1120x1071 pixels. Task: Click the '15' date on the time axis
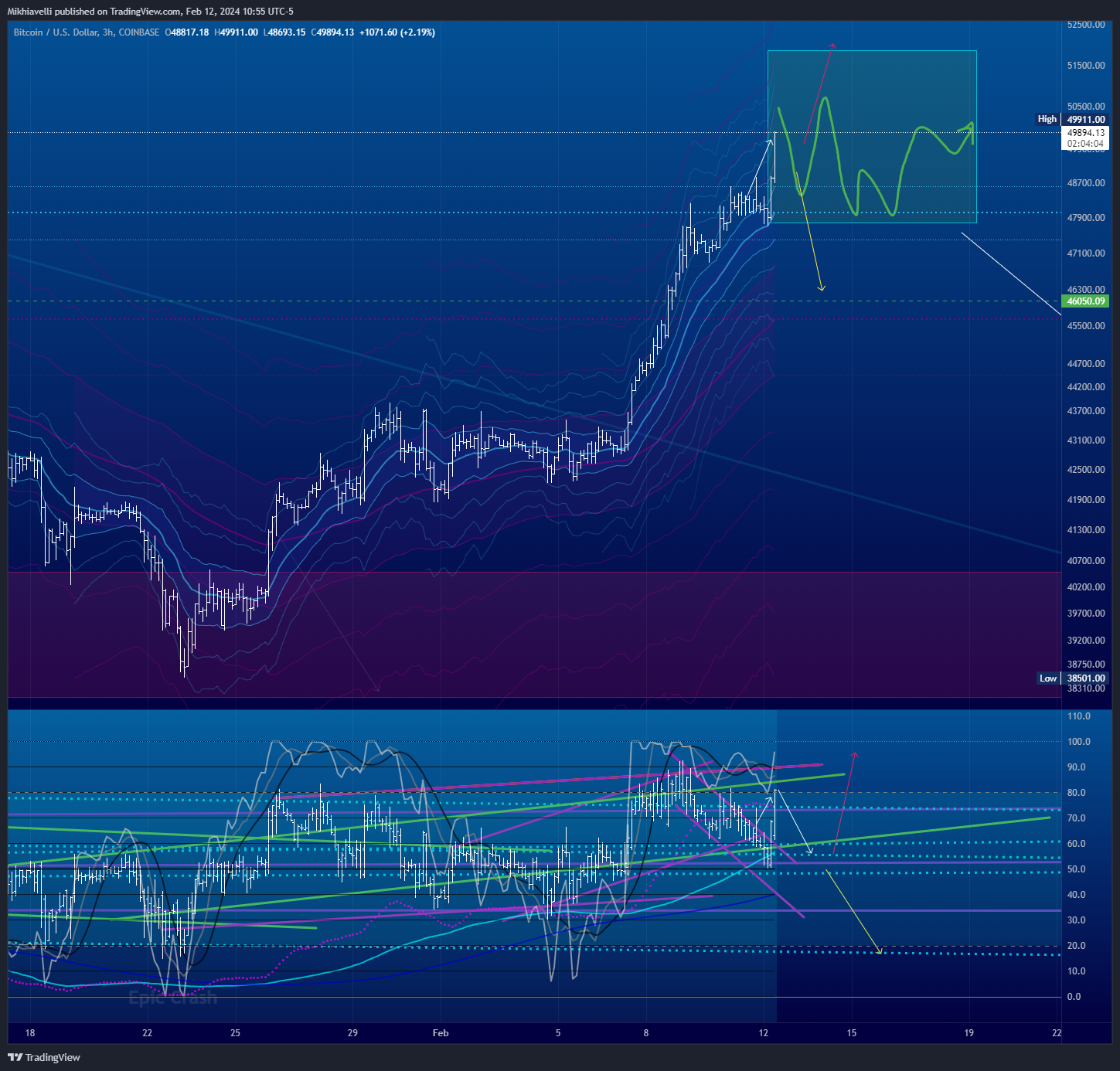[852, 1033]
